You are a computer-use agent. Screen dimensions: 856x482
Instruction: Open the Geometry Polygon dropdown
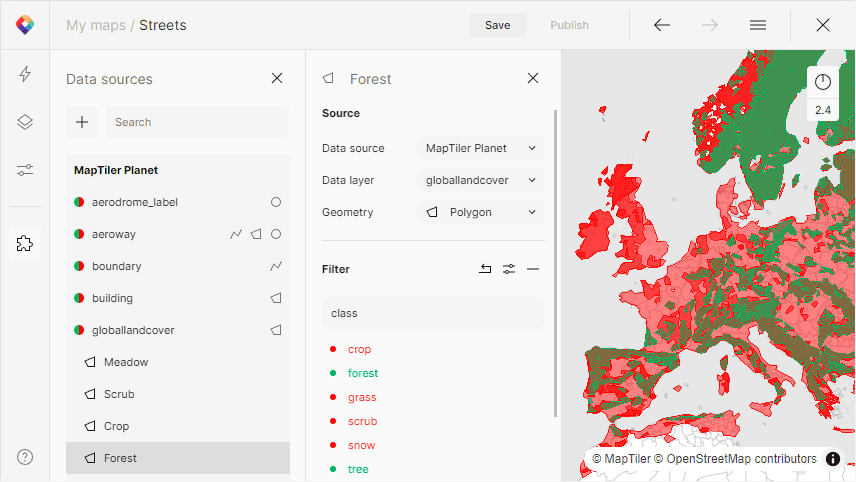pos(481,212)
